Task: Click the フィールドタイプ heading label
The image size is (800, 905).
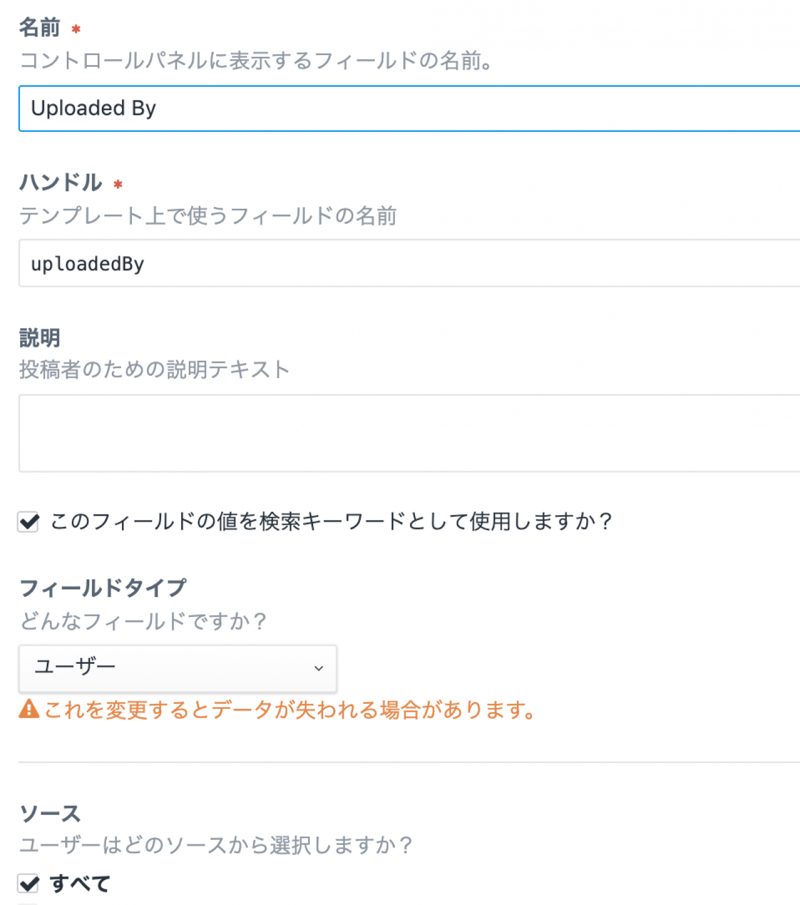Action: (x=102, y=587)
